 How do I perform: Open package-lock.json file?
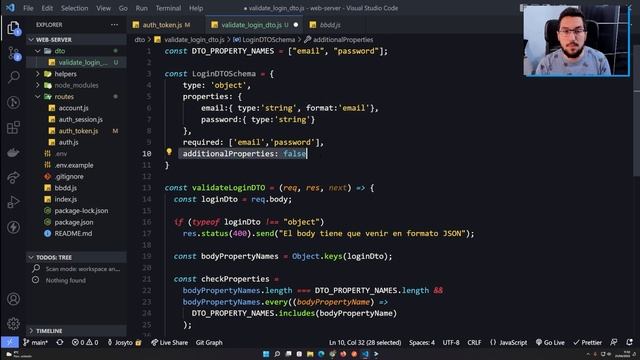76,211
